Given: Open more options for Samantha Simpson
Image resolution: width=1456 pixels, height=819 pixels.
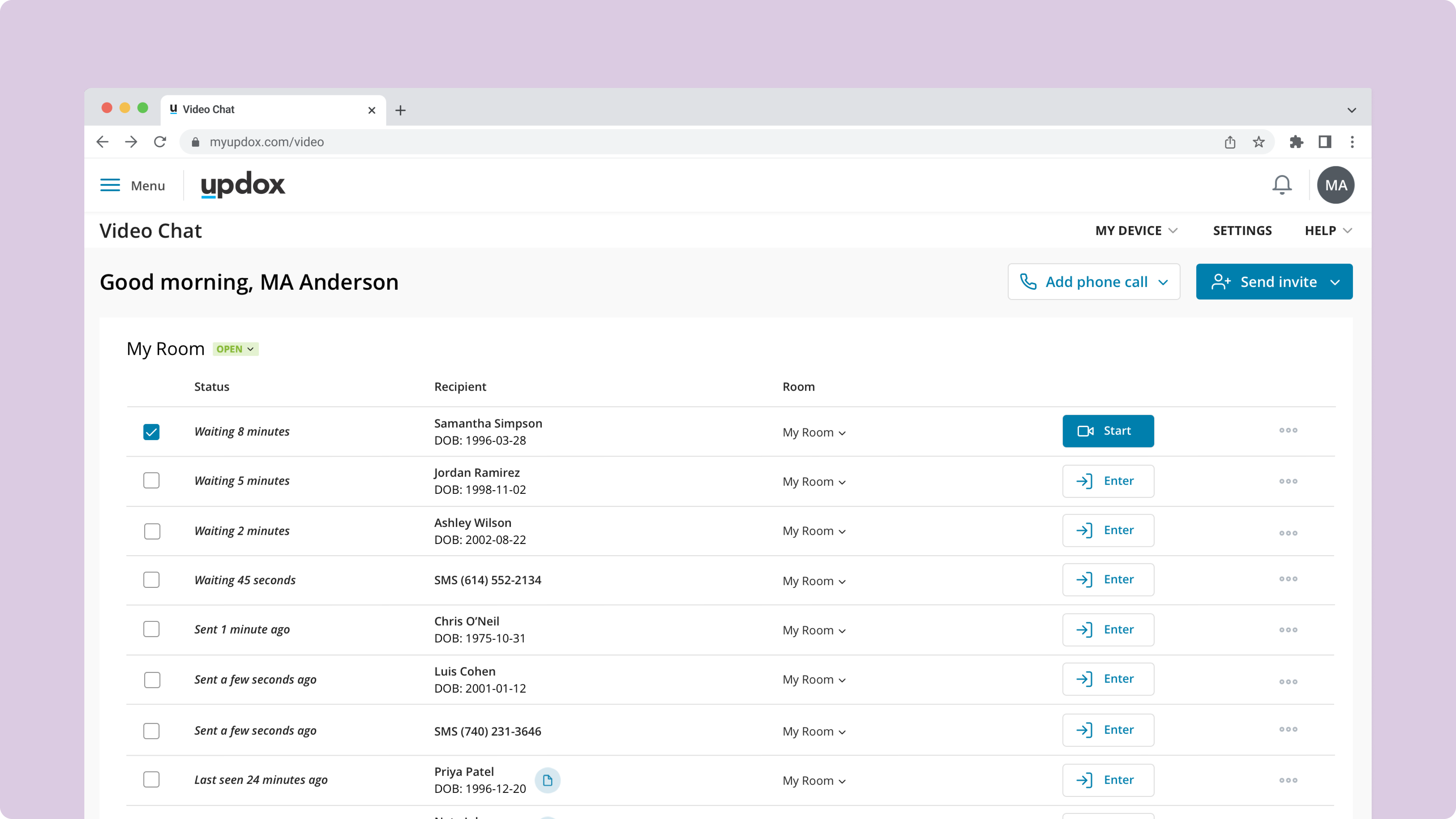Looking at the screenshot, I should tap(1288, 430).
